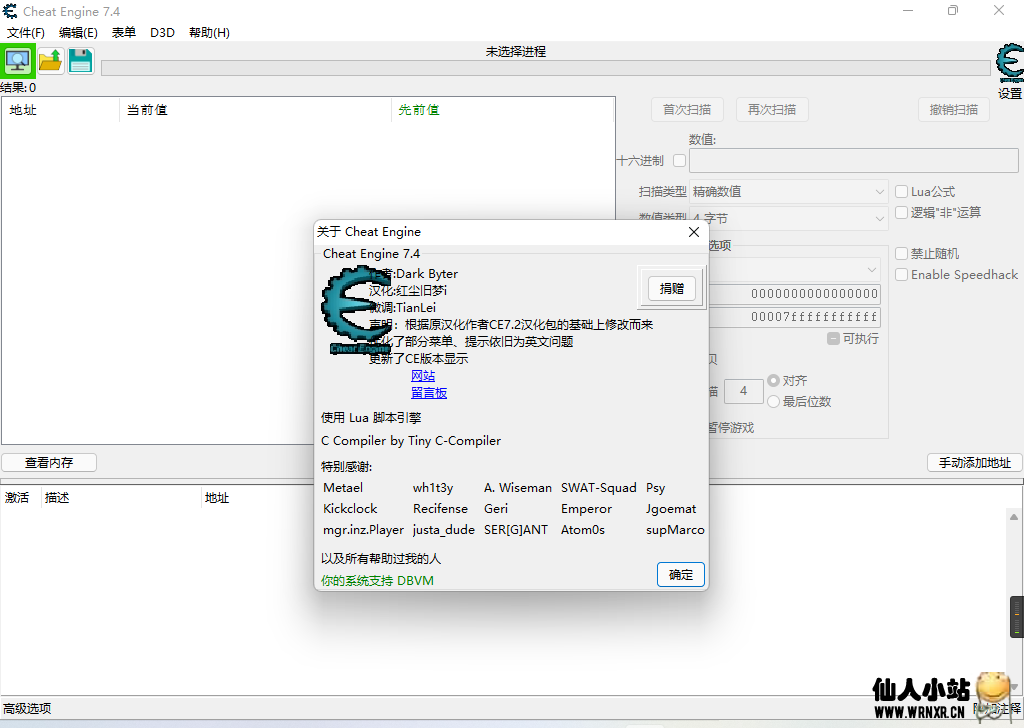Viewport: 1024px width, 728px height.
Task: Click the 数值 input field
Action: (x=854, y=160)
